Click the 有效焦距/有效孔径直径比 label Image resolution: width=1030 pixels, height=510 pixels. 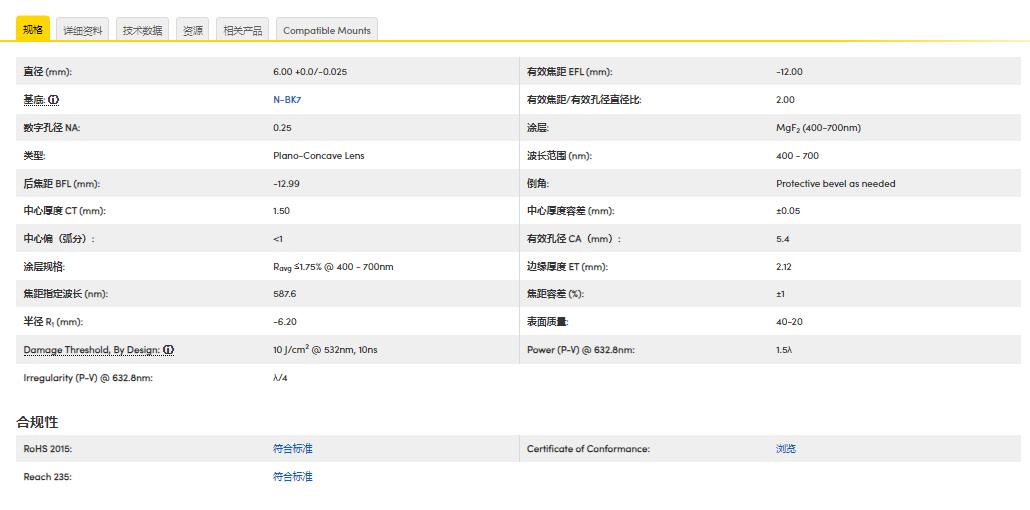click(x=584, y=100)
